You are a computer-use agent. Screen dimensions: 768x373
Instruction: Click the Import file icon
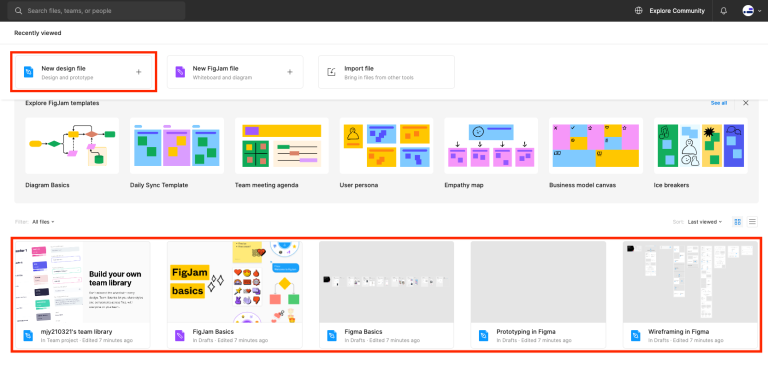[332, 72]
